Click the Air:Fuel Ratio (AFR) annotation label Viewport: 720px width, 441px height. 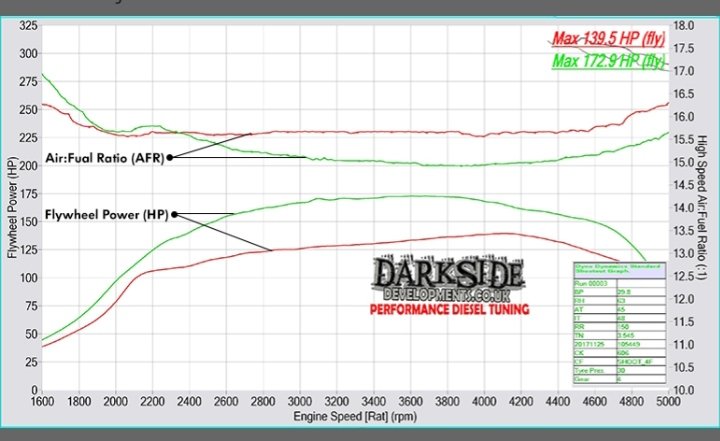[x=101, y=157]
